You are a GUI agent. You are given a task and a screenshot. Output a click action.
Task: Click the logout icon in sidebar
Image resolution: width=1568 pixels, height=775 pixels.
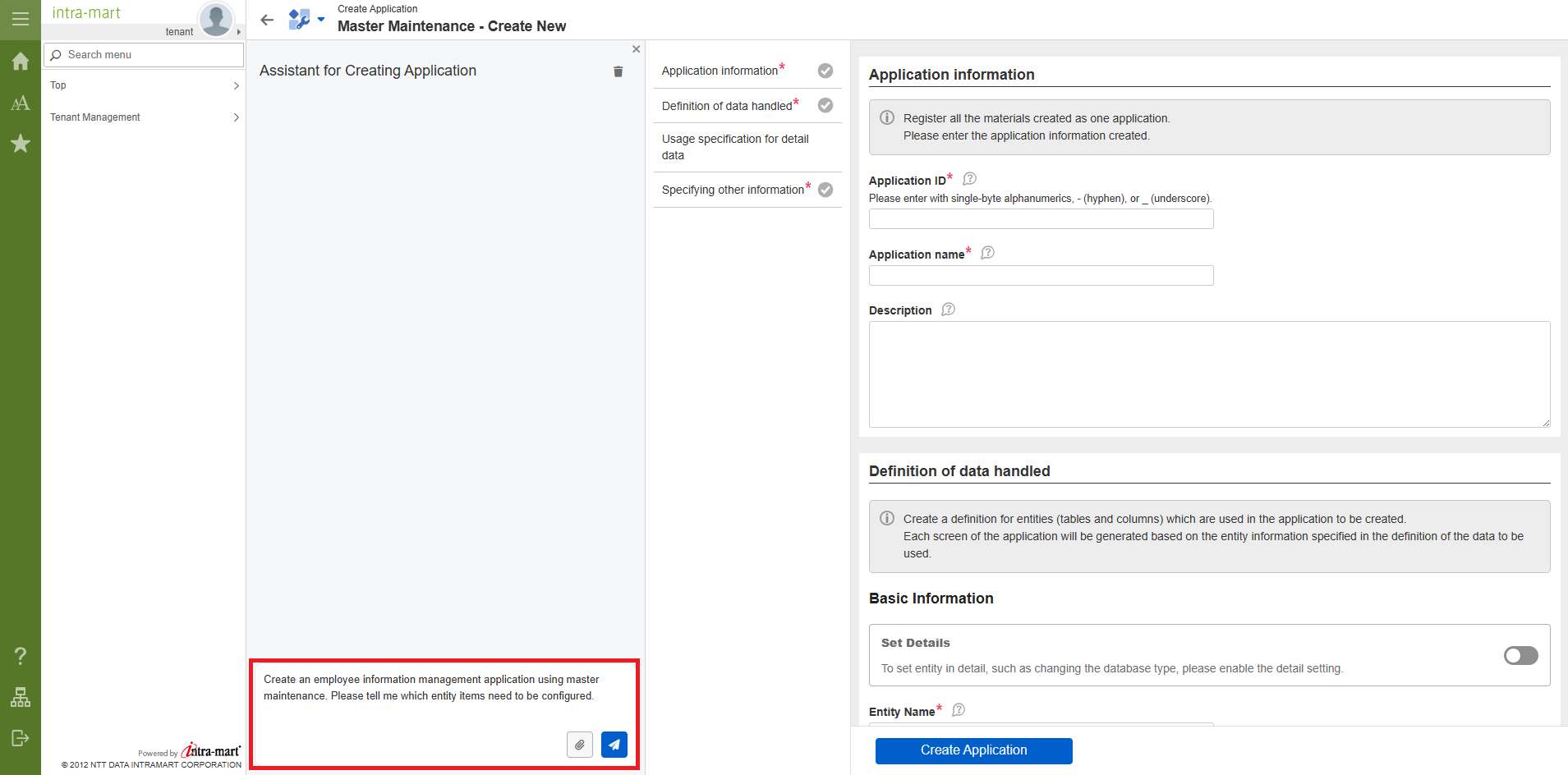(x=21, y=738)
